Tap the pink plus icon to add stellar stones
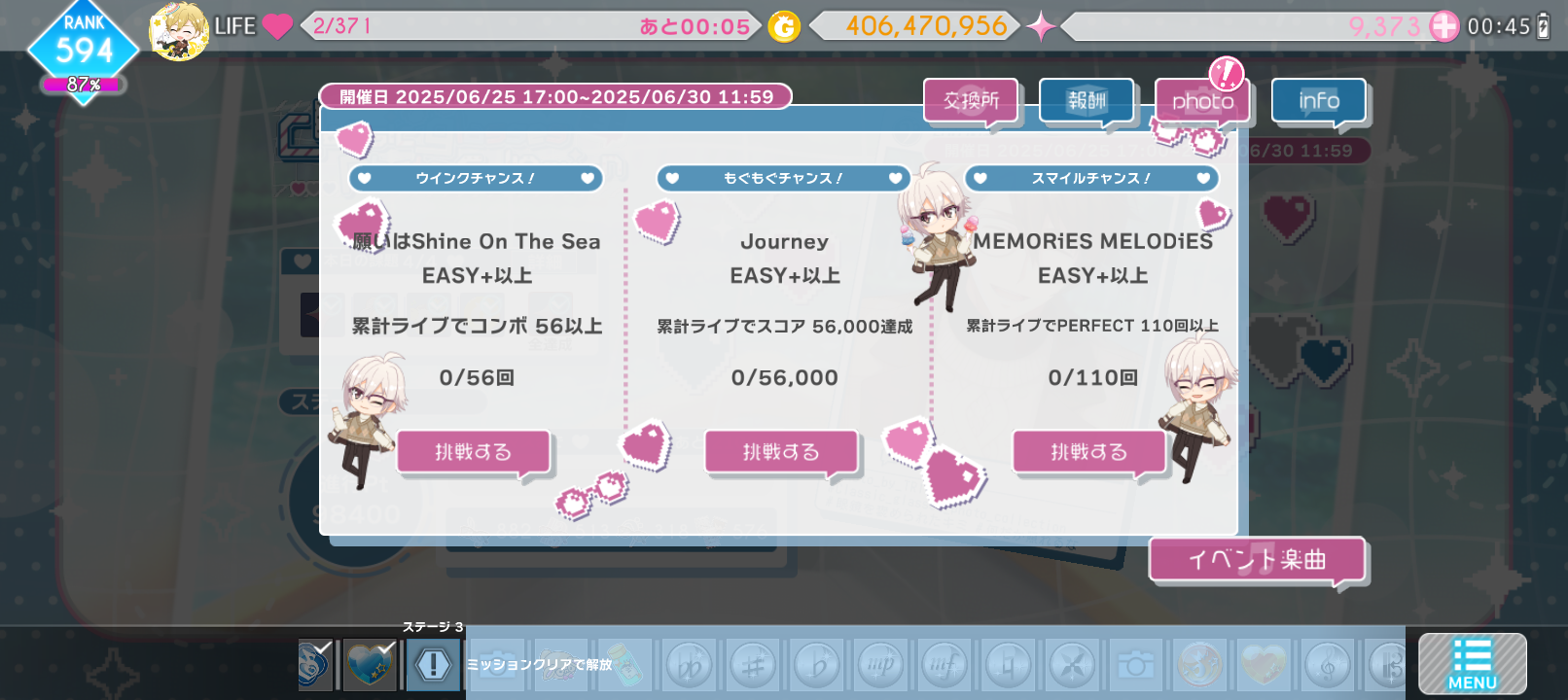Screen dimensions: 1568x700 [x=1444, y=26]
